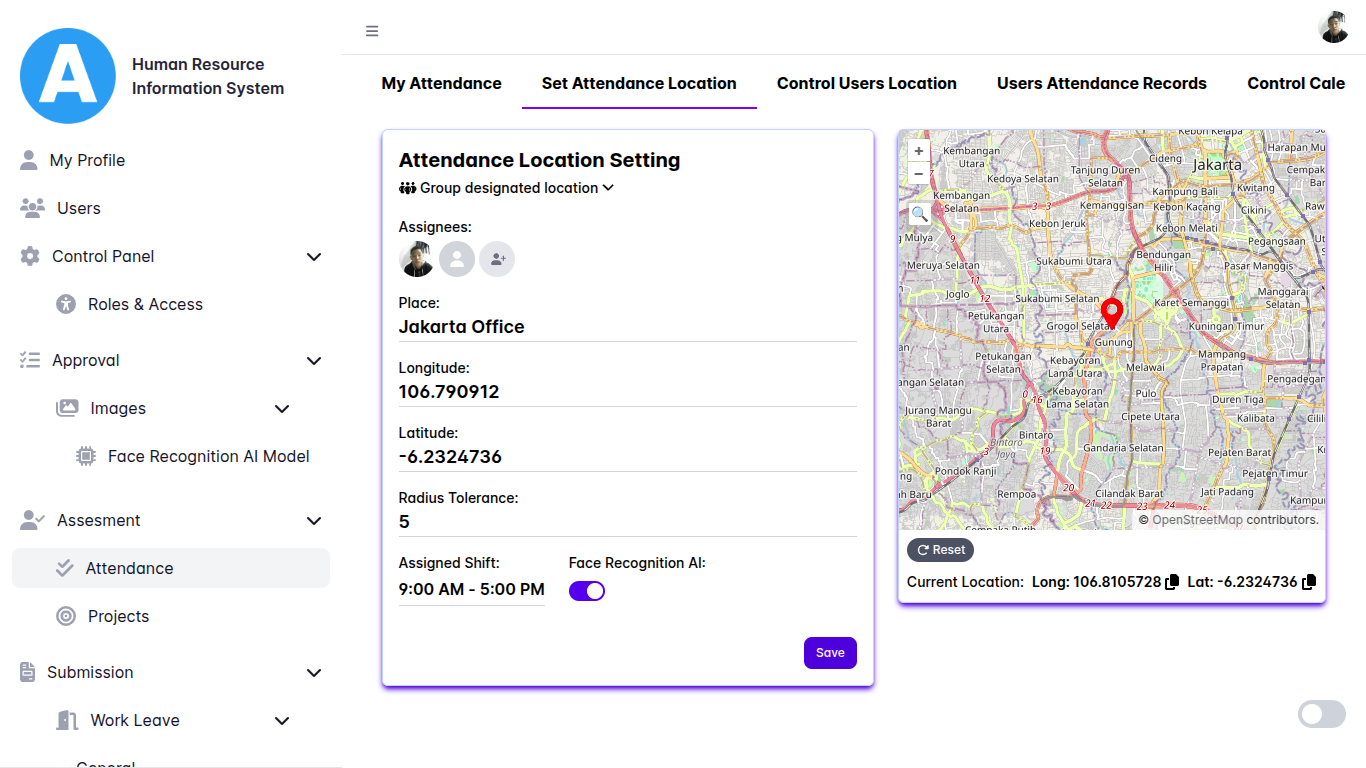Screen dimensions: 1366x768
Task: Click the Assesment person-check icon
Action: pyautogui.click(x=33, y=520)
